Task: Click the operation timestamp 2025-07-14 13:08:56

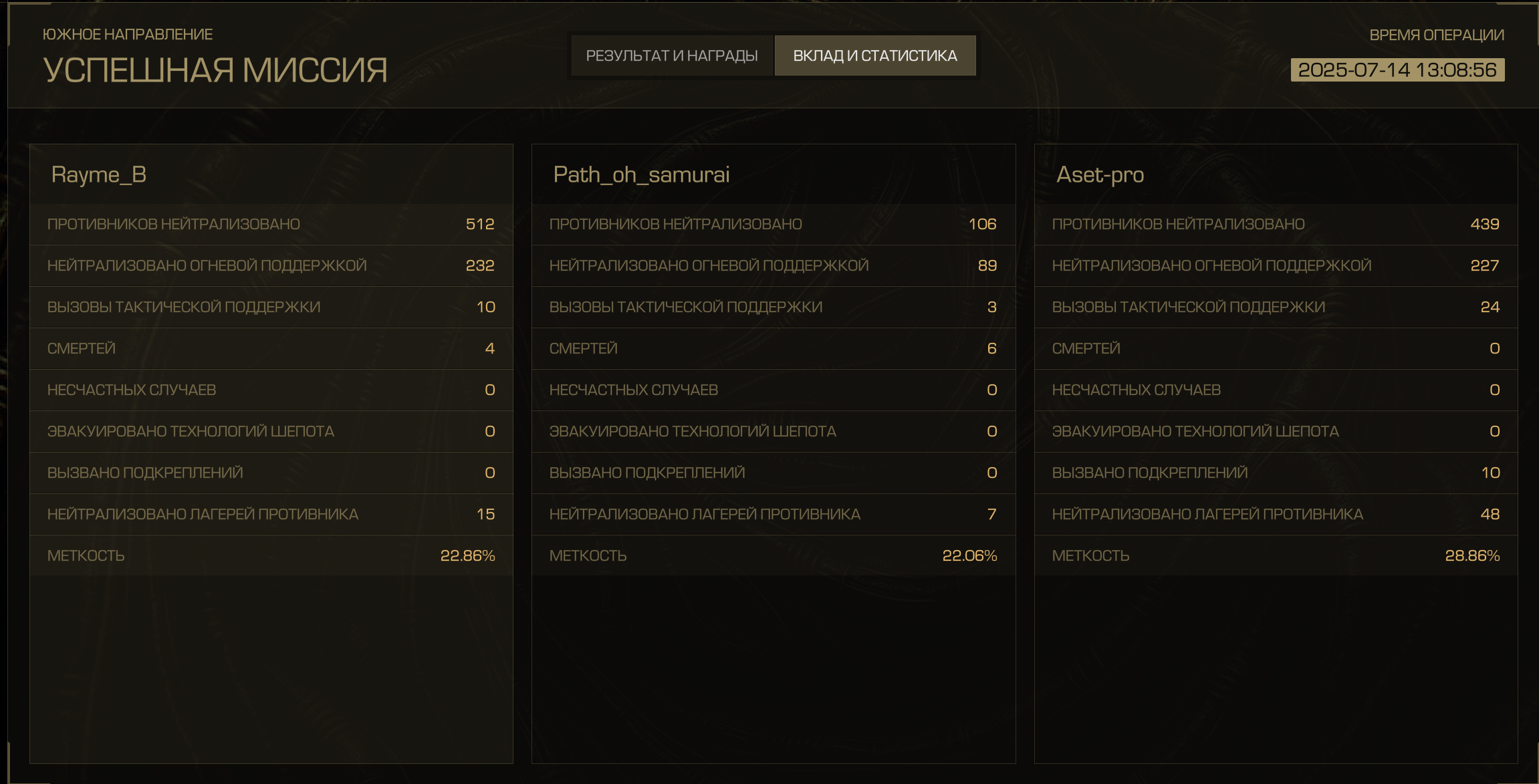Action: tap(1397, 70)
